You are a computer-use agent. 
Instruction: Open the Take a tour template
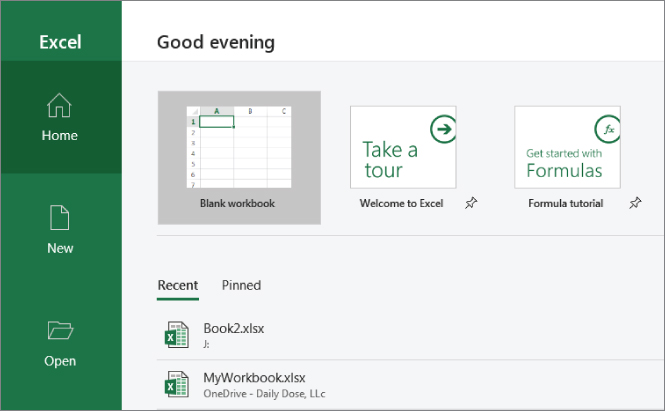point(403,147)
